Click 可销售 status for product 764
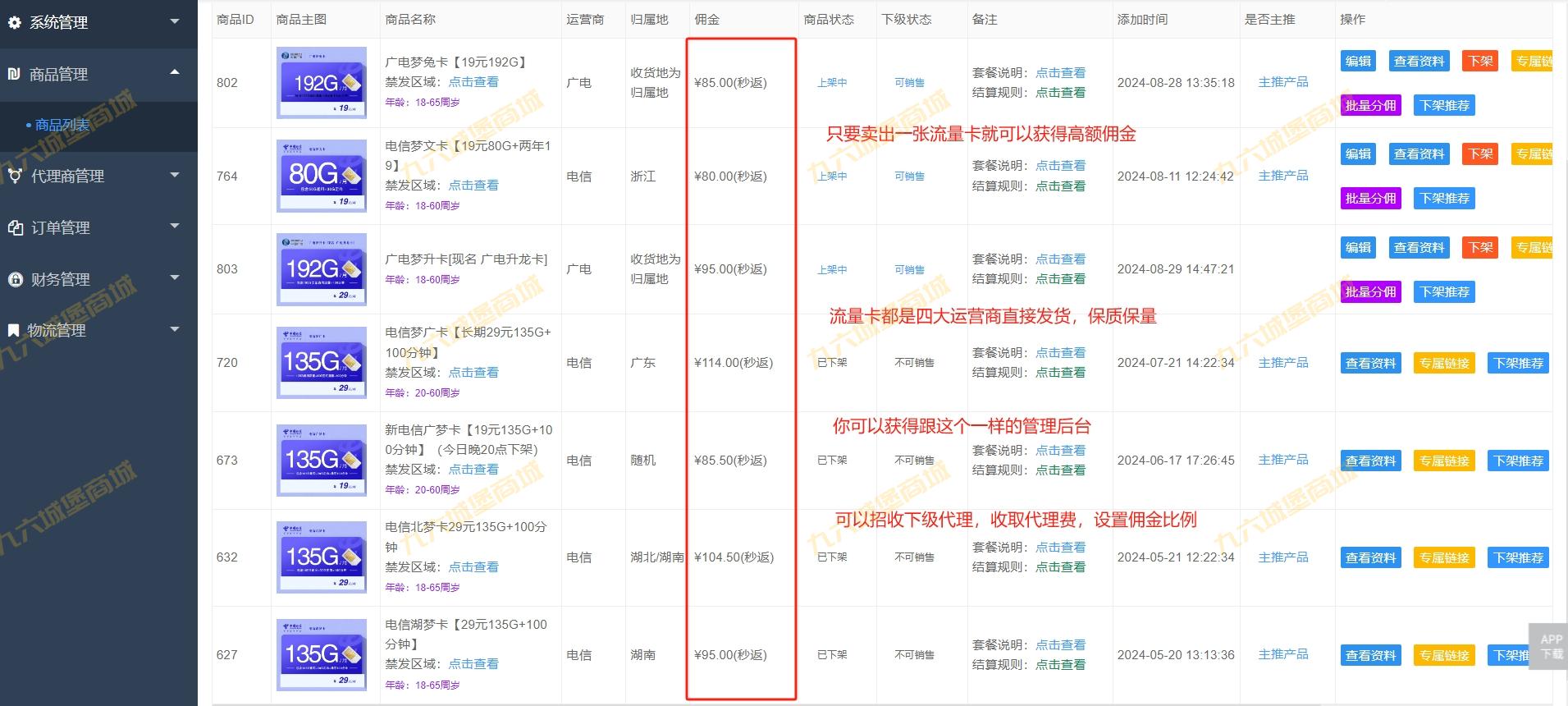The height and width of the screenshot is (706, 1568). [909, 176]
